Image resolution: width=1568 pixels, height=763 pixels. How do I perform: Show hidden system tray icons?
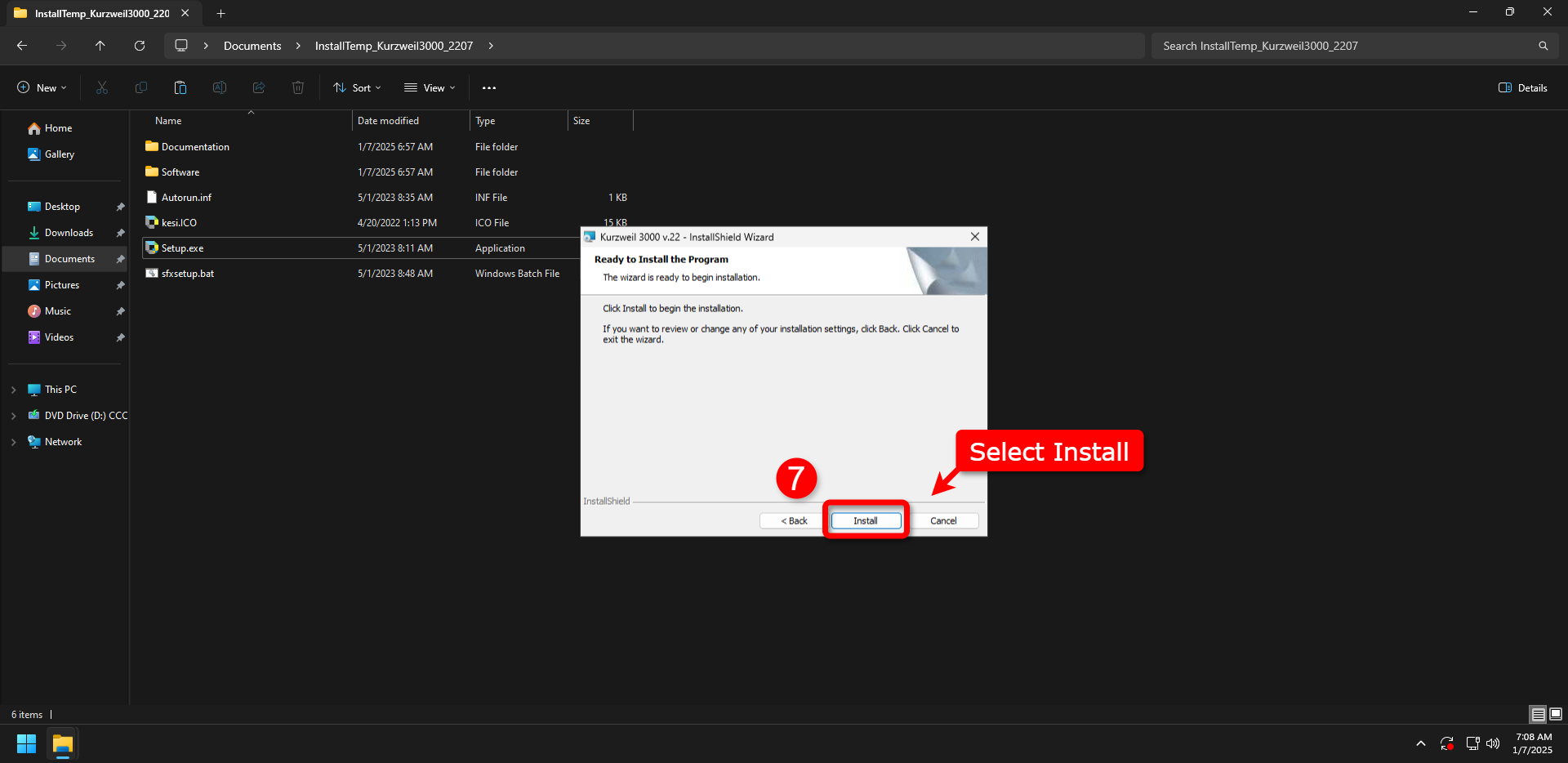[1421, 743]
